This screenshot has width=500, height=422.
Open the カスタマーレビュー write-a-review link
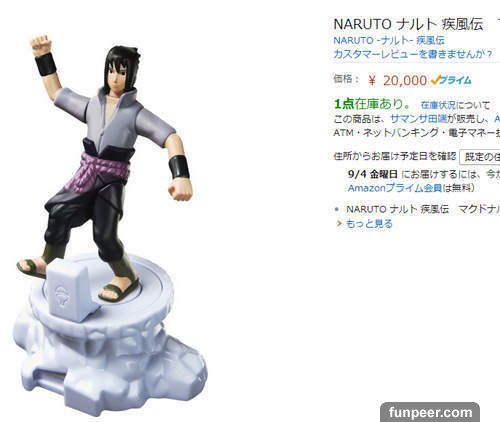coord(413,54)
